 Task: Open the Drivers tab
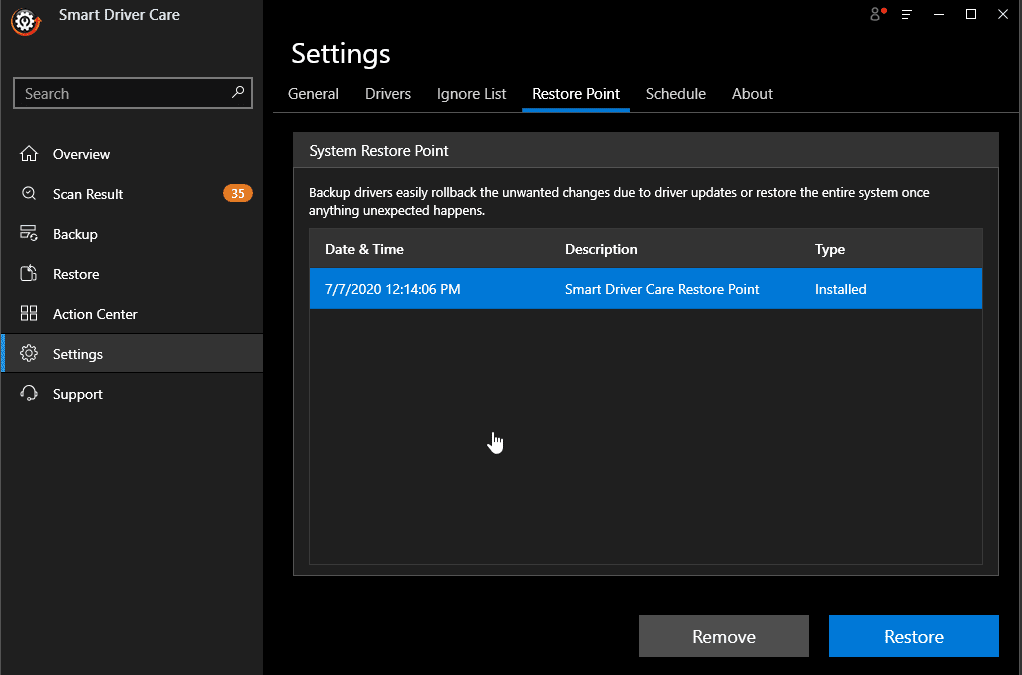click(388, 94)
